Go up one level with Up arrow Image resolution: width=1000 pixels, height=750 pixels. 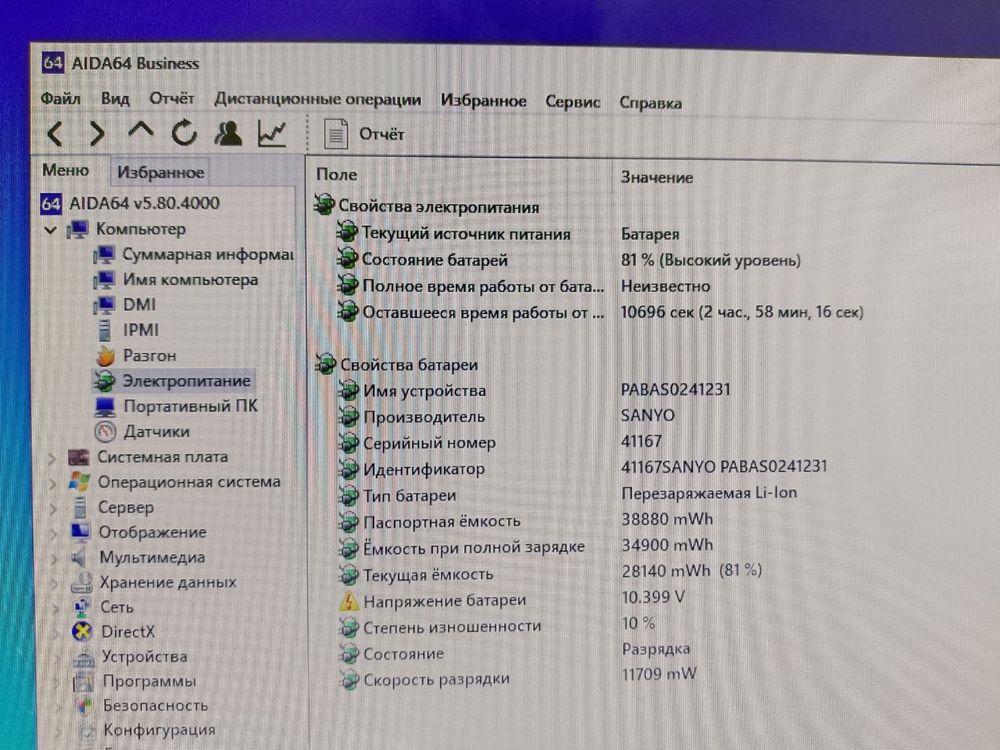140,131
